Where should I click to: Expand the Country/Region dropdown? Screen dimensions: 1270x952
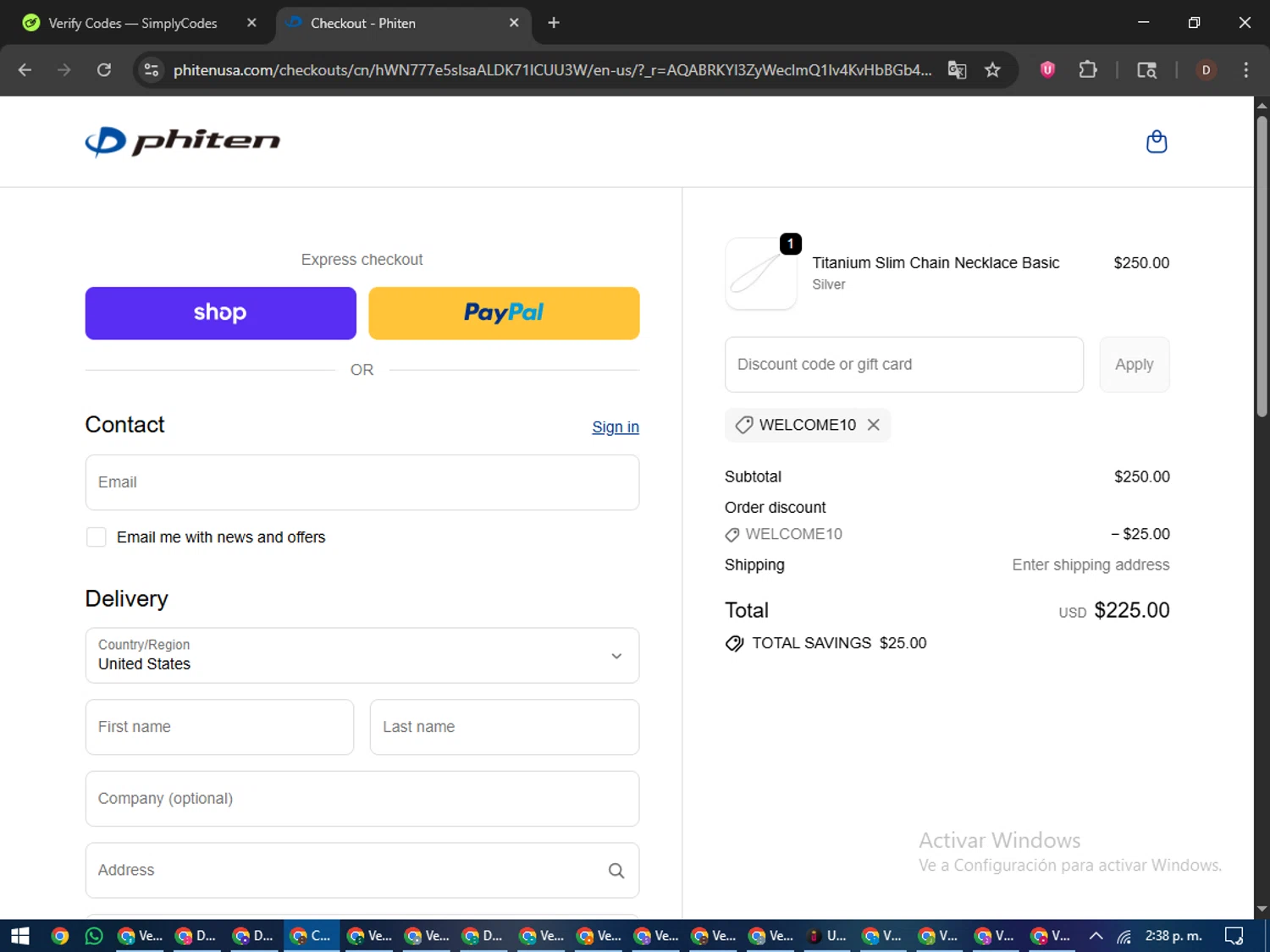point(362,655)
